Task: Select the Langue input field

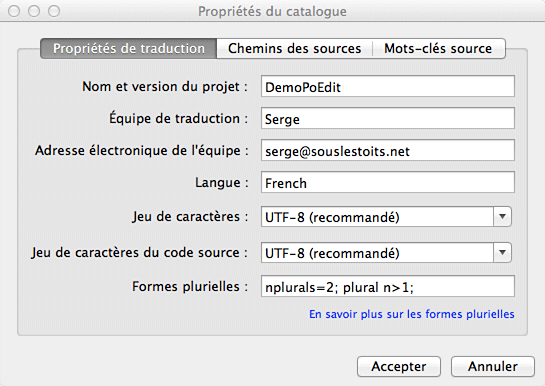Action: (388, 182)
